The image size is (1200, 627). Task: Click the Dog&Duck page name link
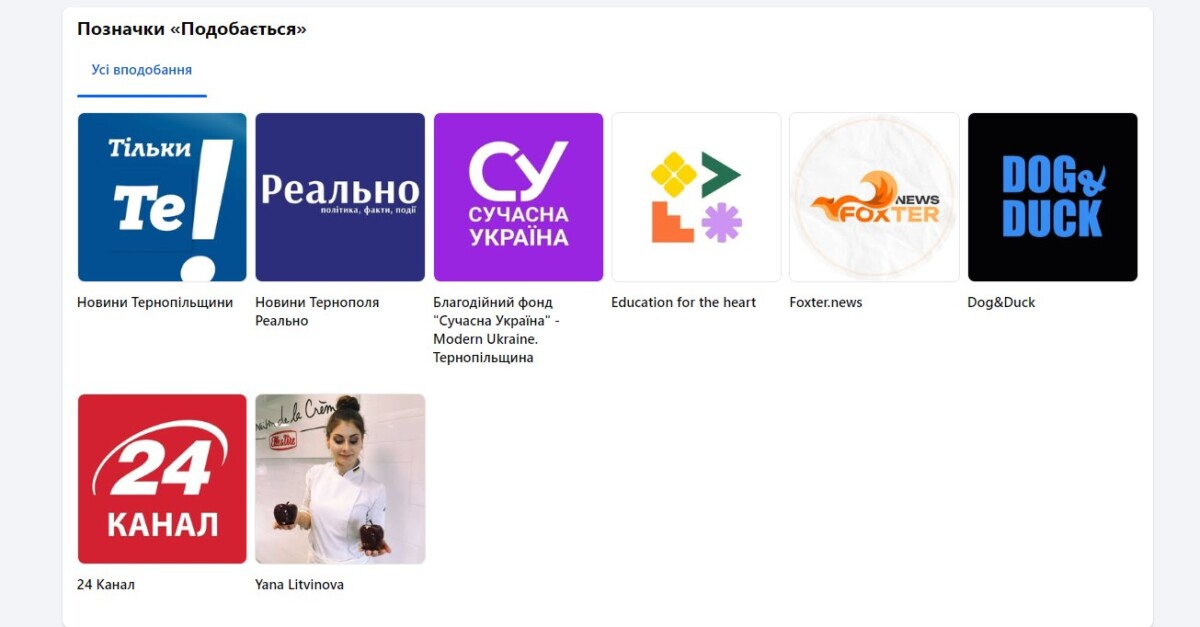(x=1001, y=302)
